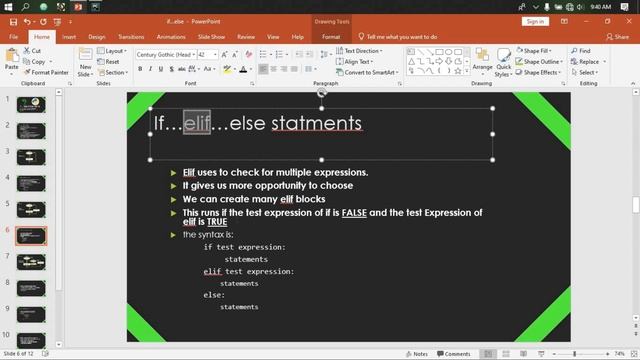Switch to the Transitions tab
Image resolution: width=640 pixels, height=360 pixels.
click(x=131, y=37)
